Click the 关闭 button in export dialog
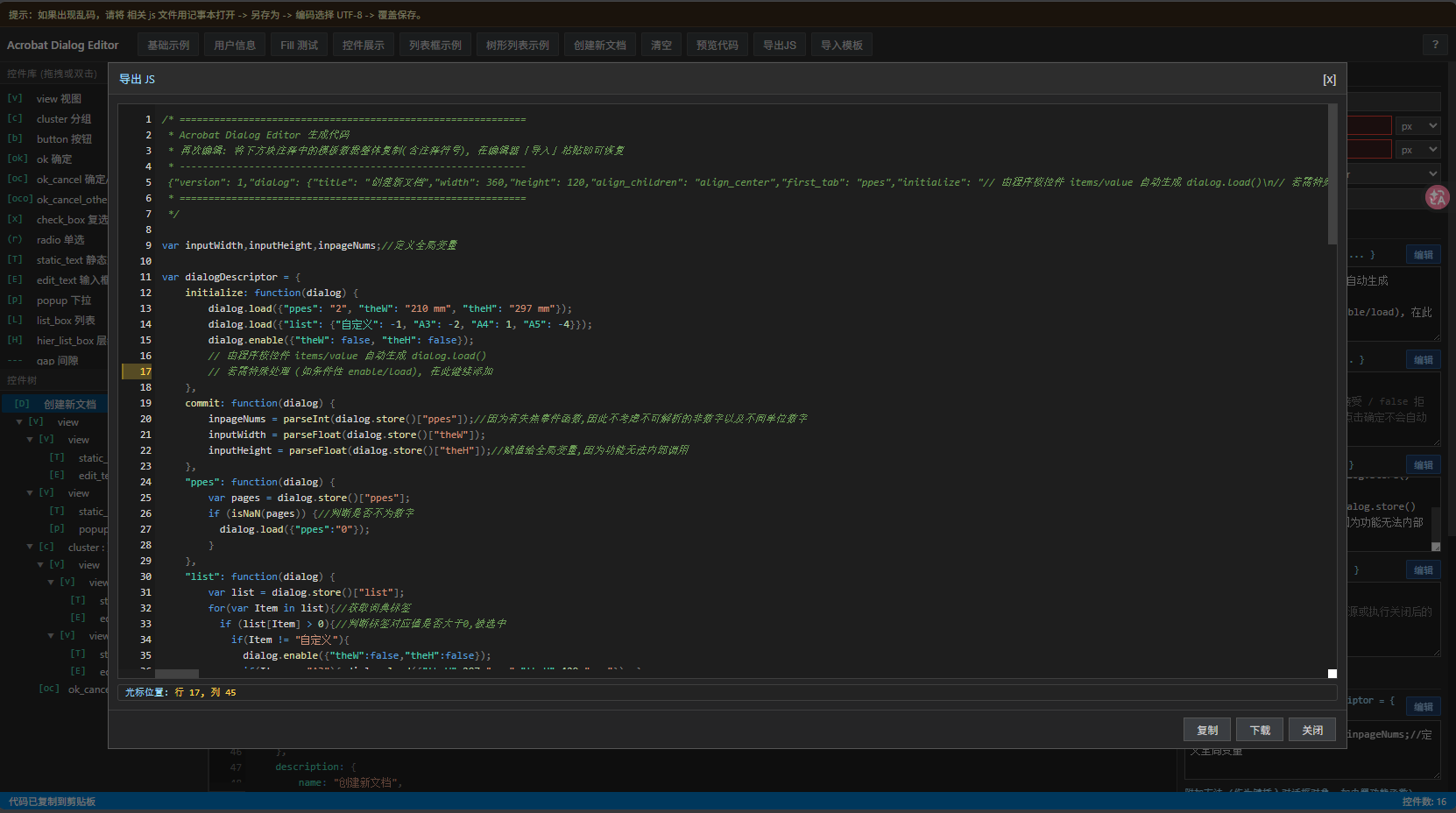 tap(1312, 730)
